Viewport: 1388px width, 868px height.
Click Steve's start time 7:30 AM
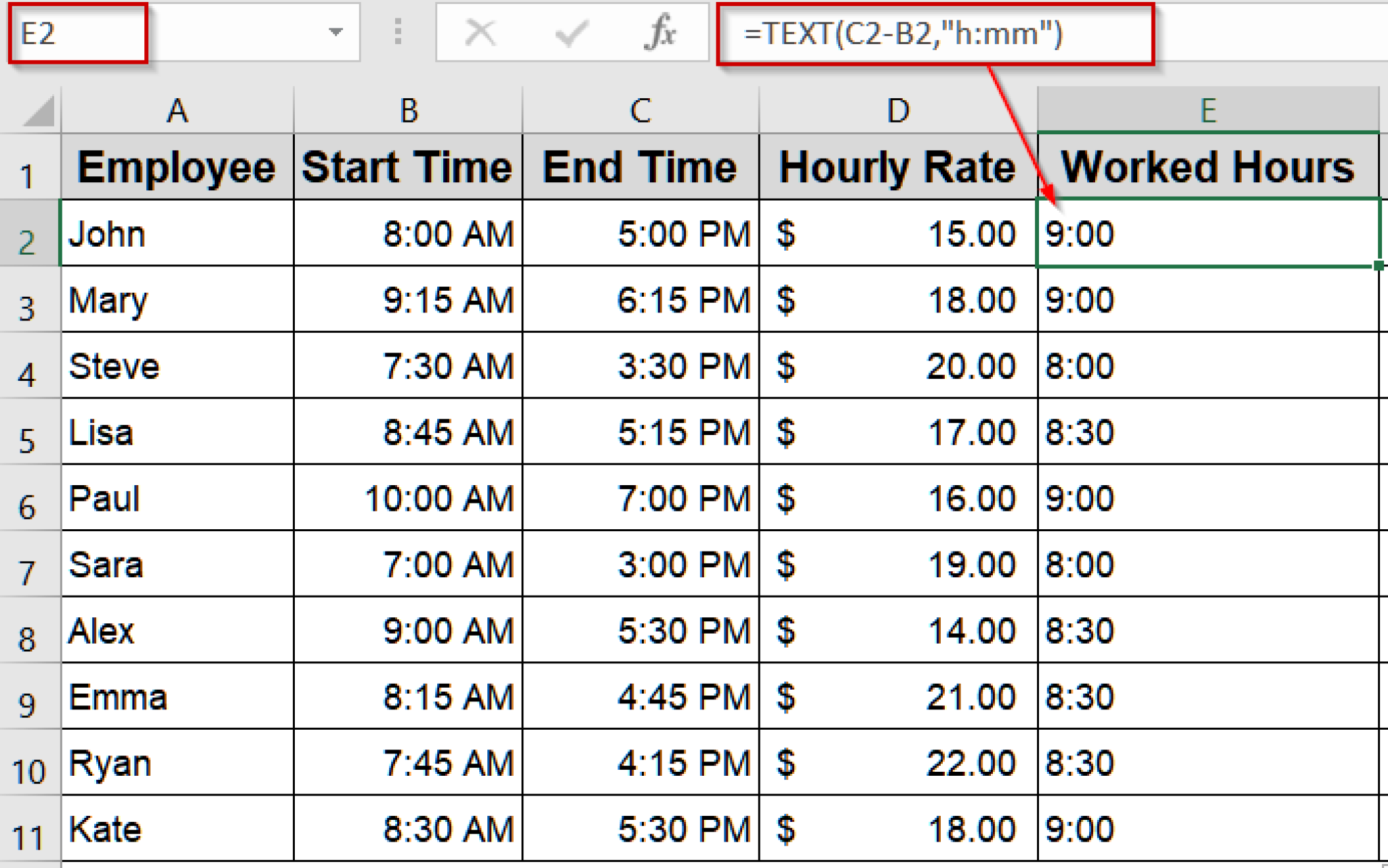(x=408, y=365)
